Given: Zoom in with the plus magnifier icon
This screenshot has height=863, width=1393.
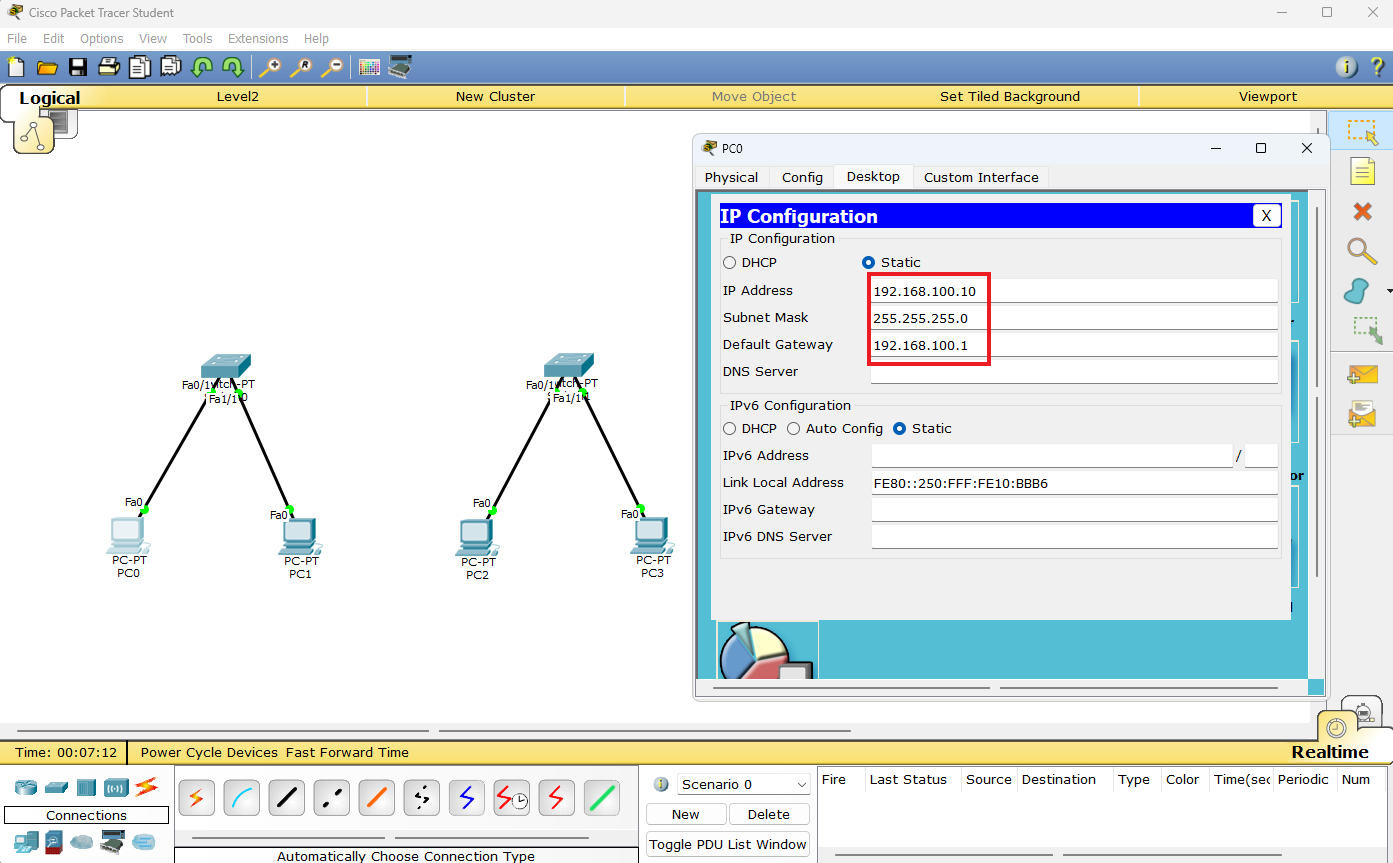Looking at the screenshot, I should point(270,68).
